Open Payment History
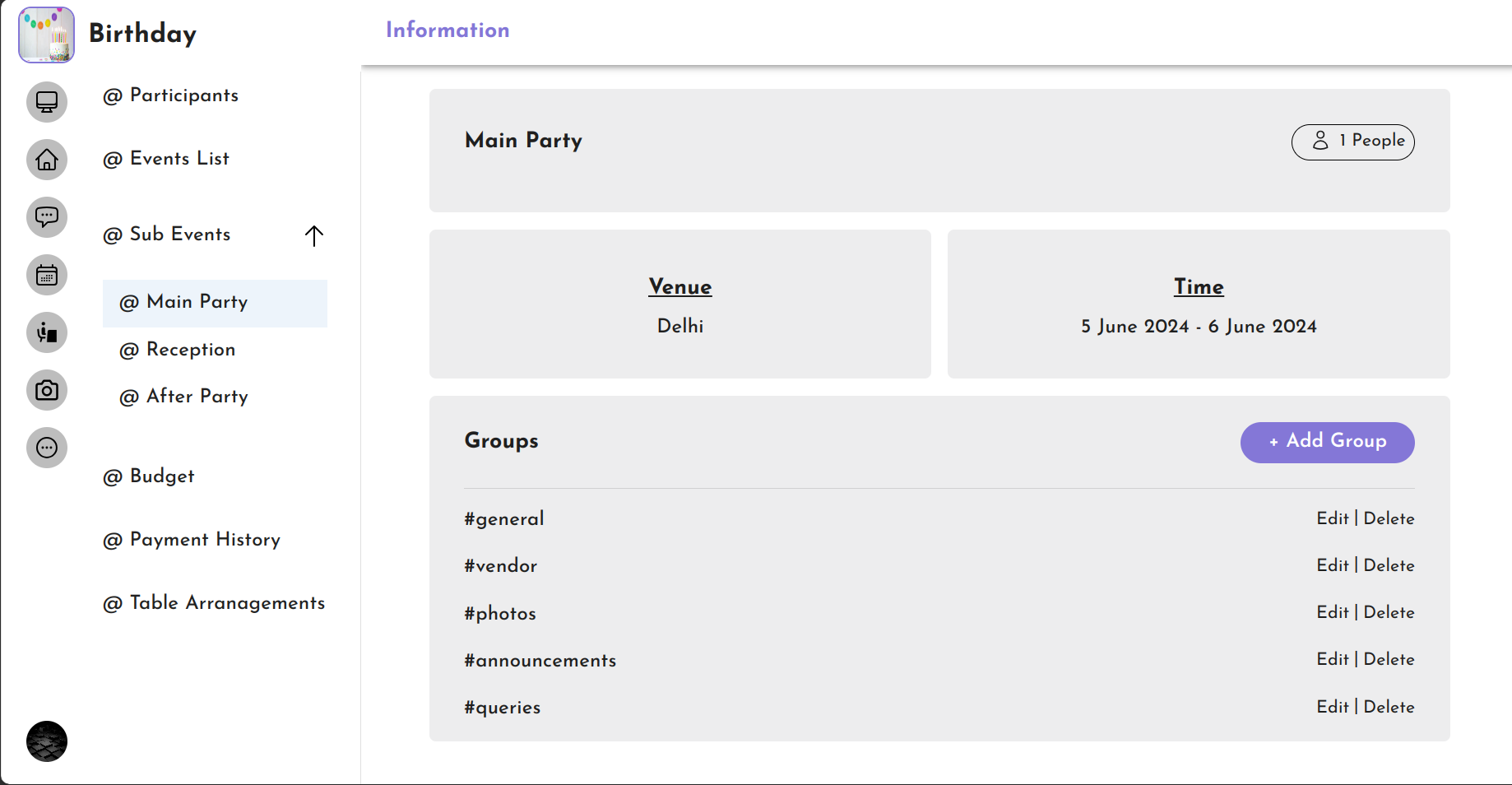Image resolution: width=1512 pixels, height=785 pixels. click(192, 540)
